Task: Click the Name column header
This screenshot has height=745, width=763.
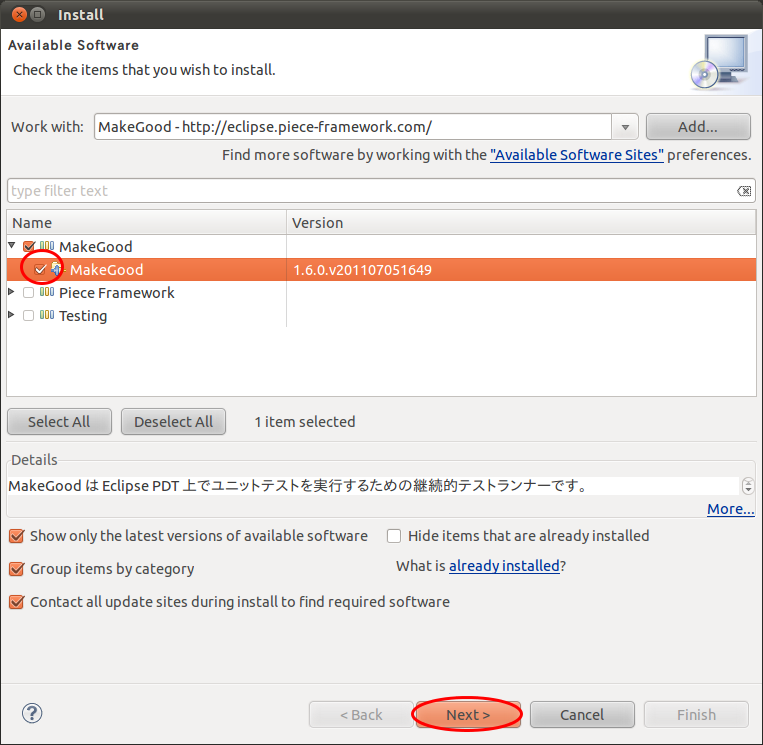Action: pos(146,223)
